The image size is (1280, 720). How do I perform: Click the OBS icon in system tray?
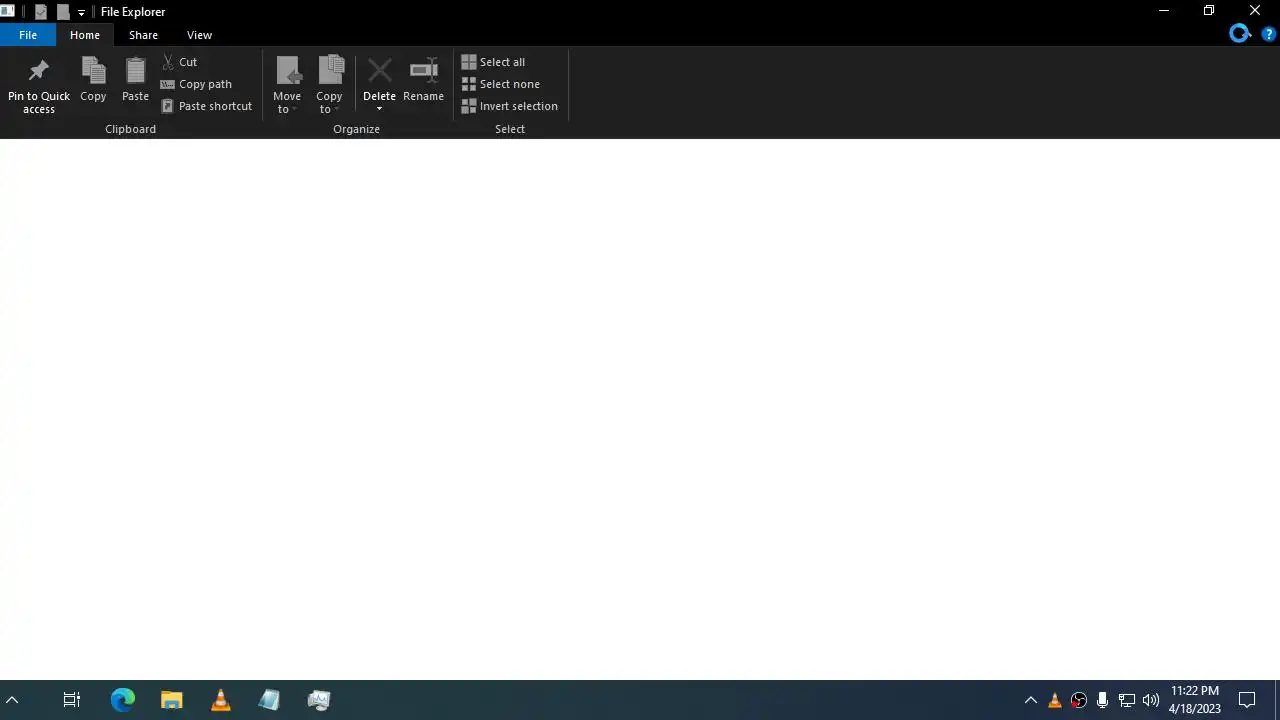point(1079,700)
